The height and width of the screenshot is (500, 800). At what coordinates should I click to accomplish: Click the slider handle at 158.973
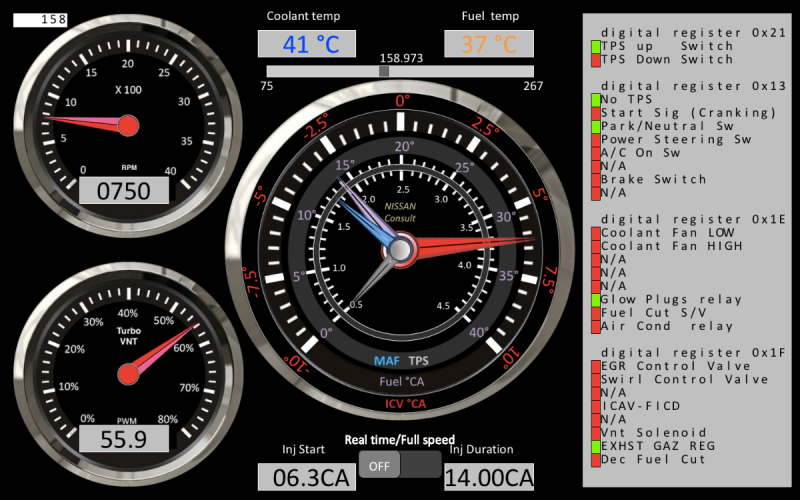click(x=384, y=71)
